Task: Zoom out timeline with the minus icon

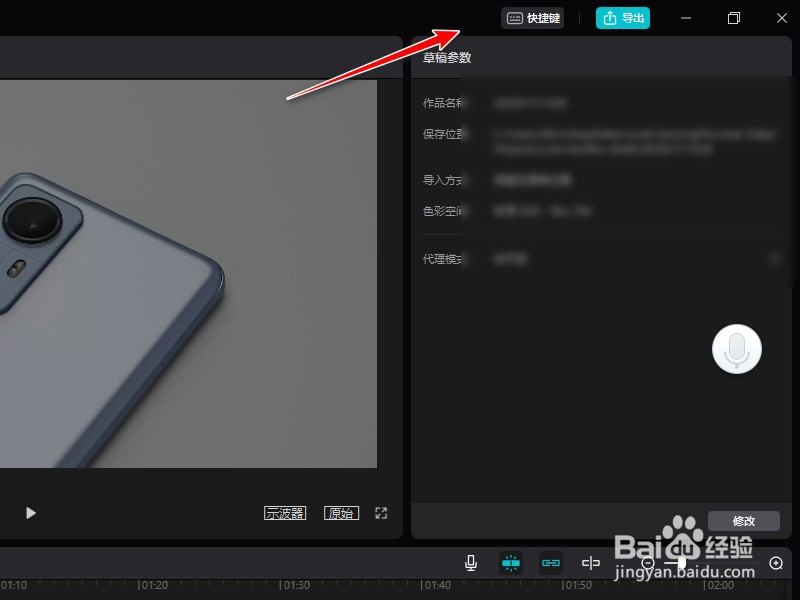Action: [648, 562]
